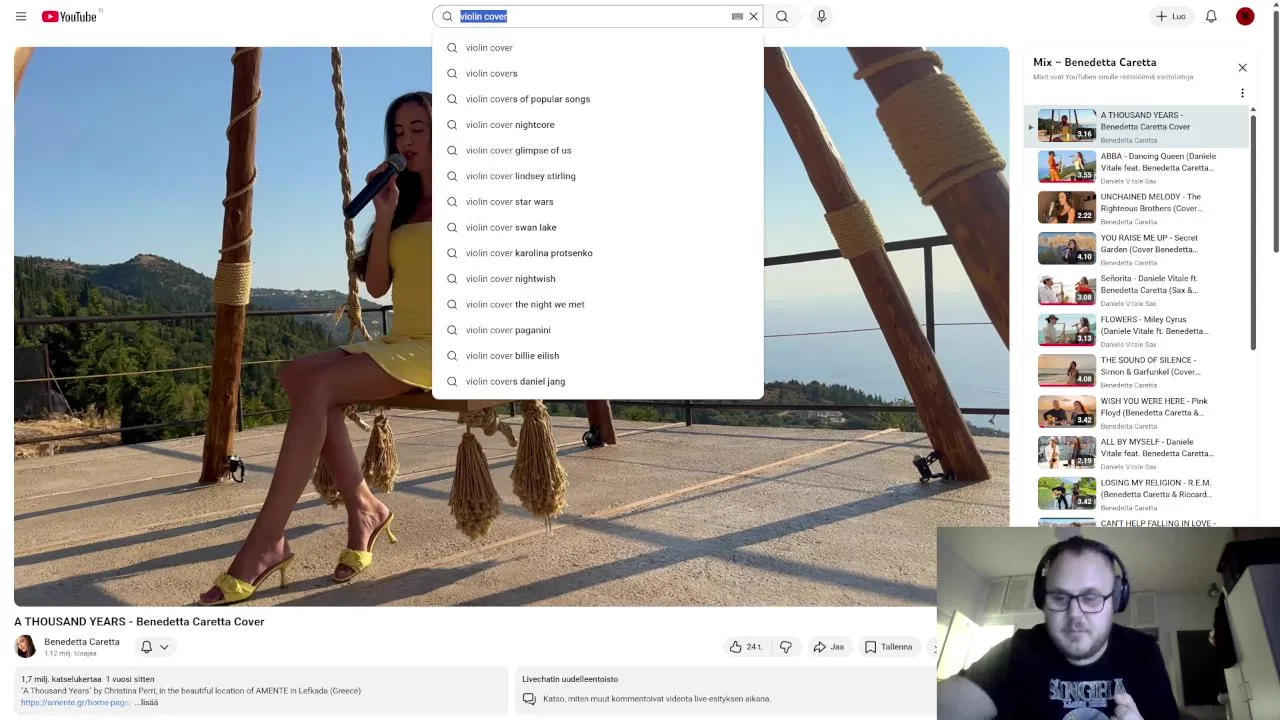Pick the "violin cover swan lake" suggestion
The height and width of the screenshot is (720, 1280).
tap(598, 227)
